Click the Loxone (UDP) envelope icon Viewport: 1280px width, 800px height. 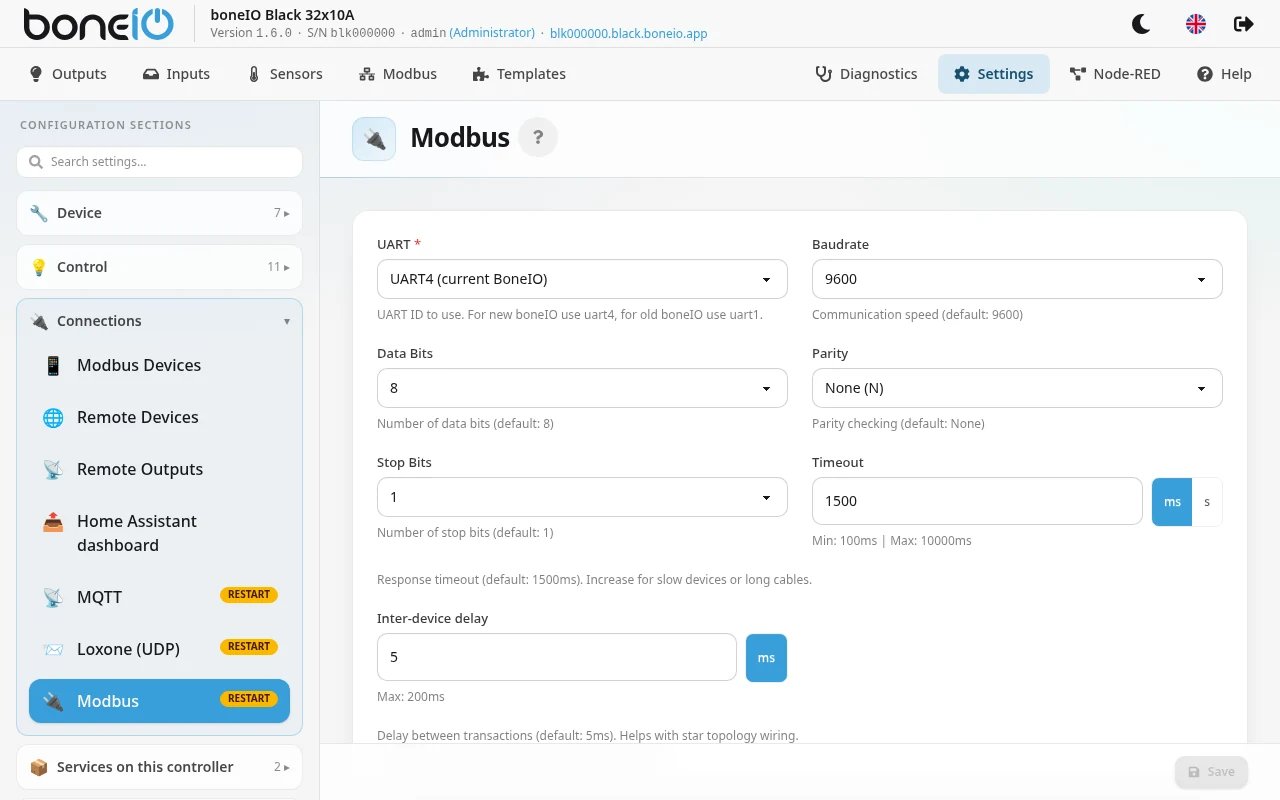53,650
